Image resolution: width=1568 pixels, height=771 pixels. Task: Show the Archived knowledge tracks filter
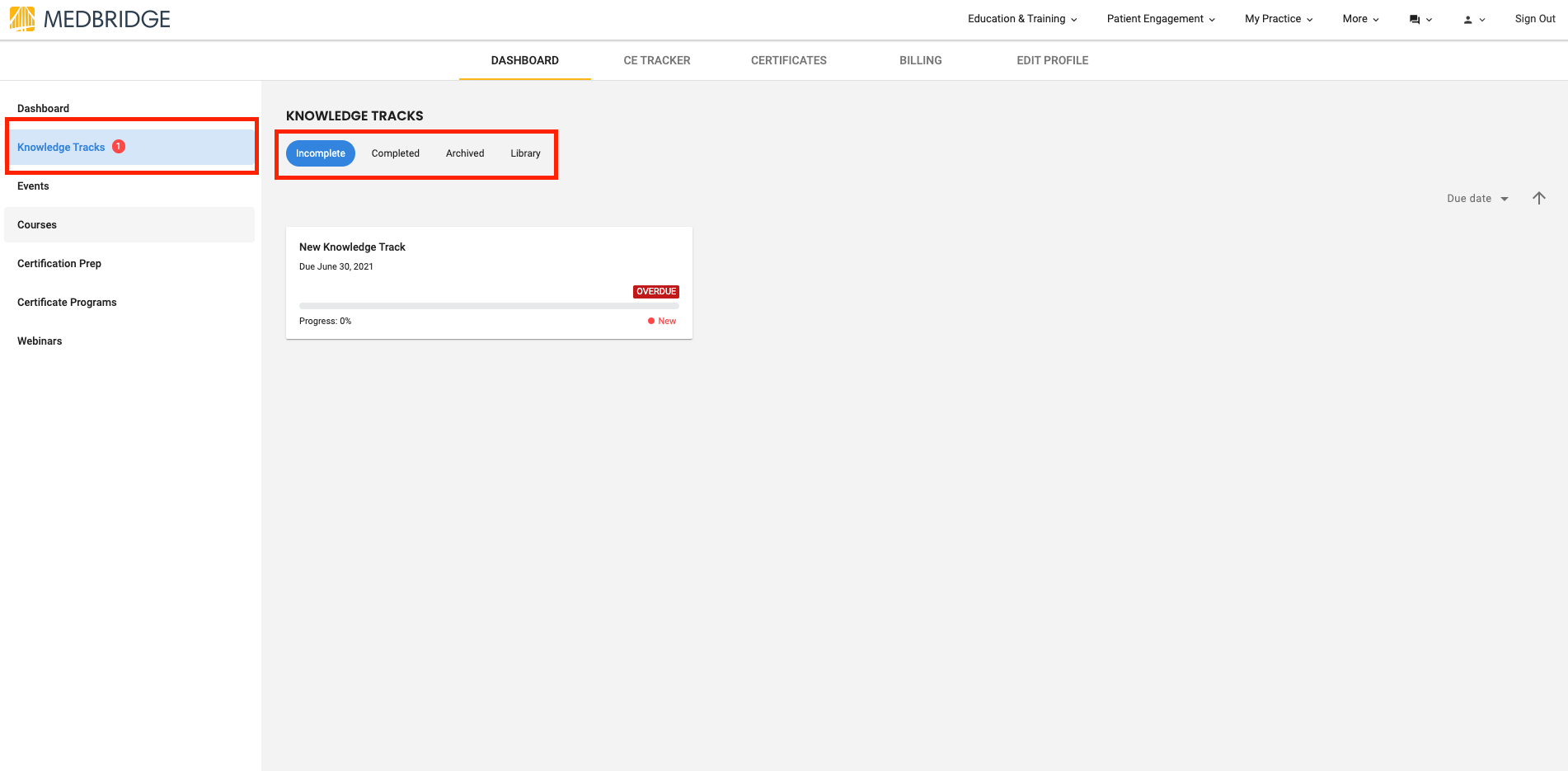coord(465,153)
